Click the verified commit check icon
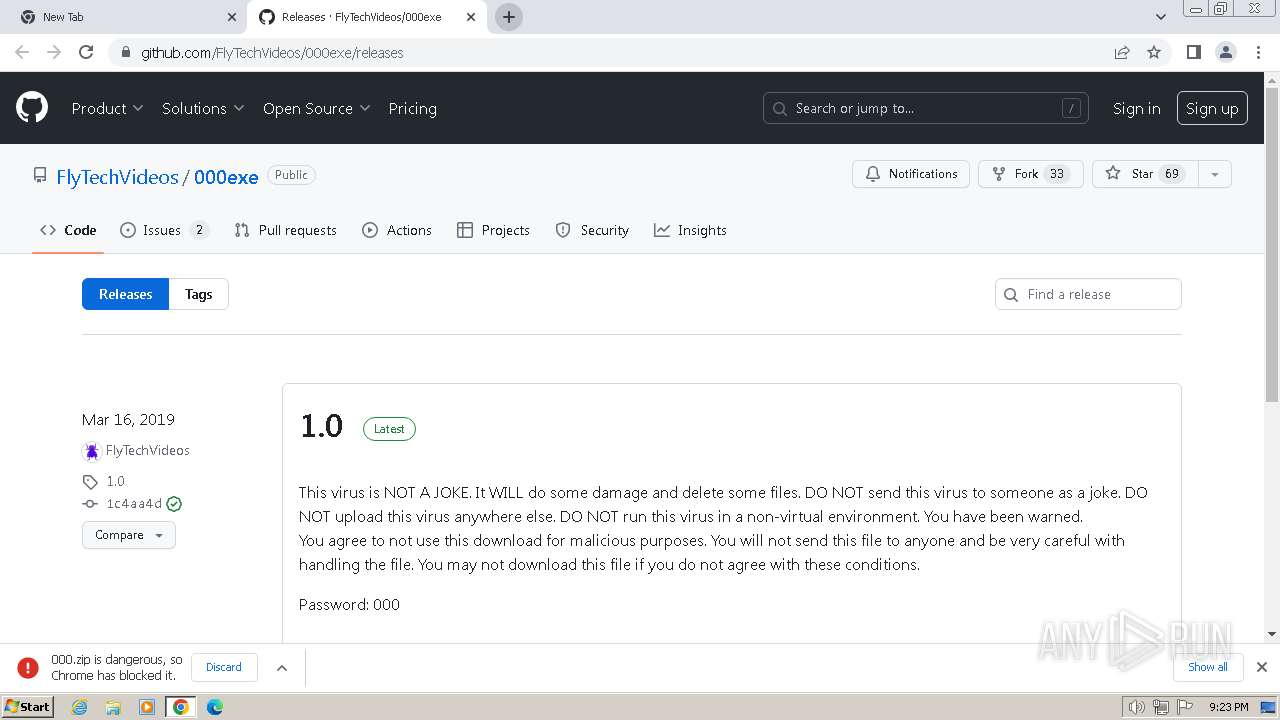The height and width of the screenshot is (720, 1280). tap(174, 504)
